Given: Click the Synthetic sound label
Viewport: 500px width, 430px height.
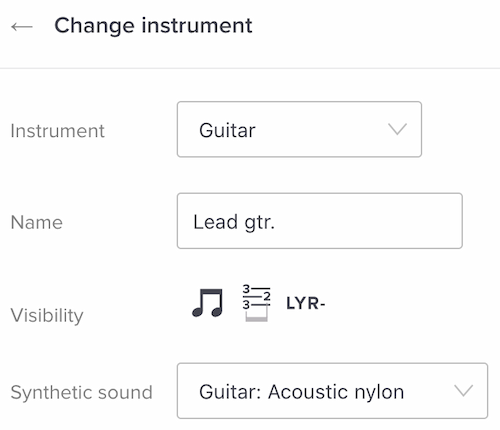Looking at the screenshot, I should point(81,392).
